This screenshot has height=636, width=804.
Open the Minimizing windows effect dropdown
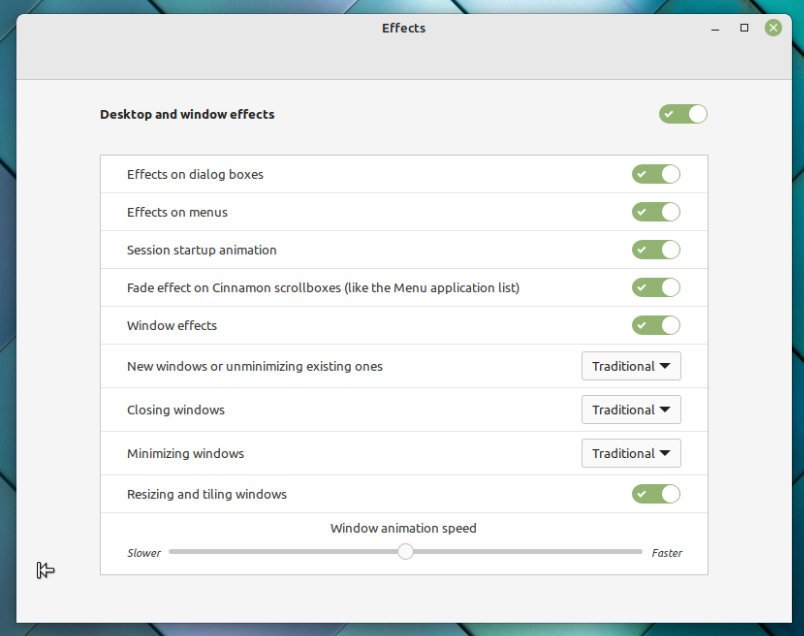pyautogui.click(x=631, y=454)
